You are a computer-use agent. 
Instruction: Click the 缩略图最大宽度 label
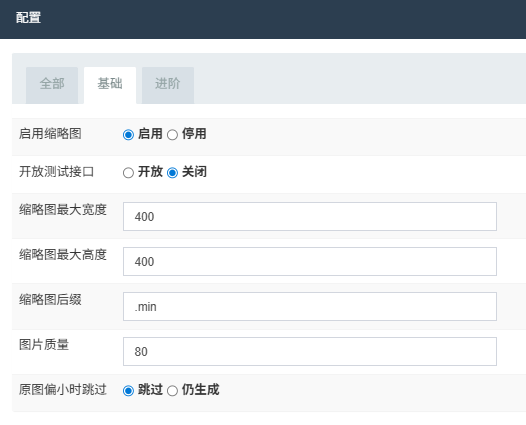point(63,210)
